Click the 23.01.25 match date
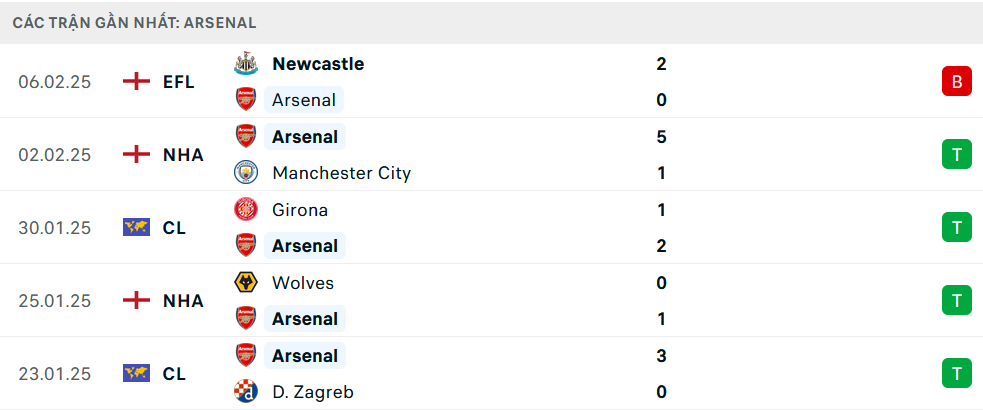The height and width of the screenshot is (410, 983). (54, 374)
